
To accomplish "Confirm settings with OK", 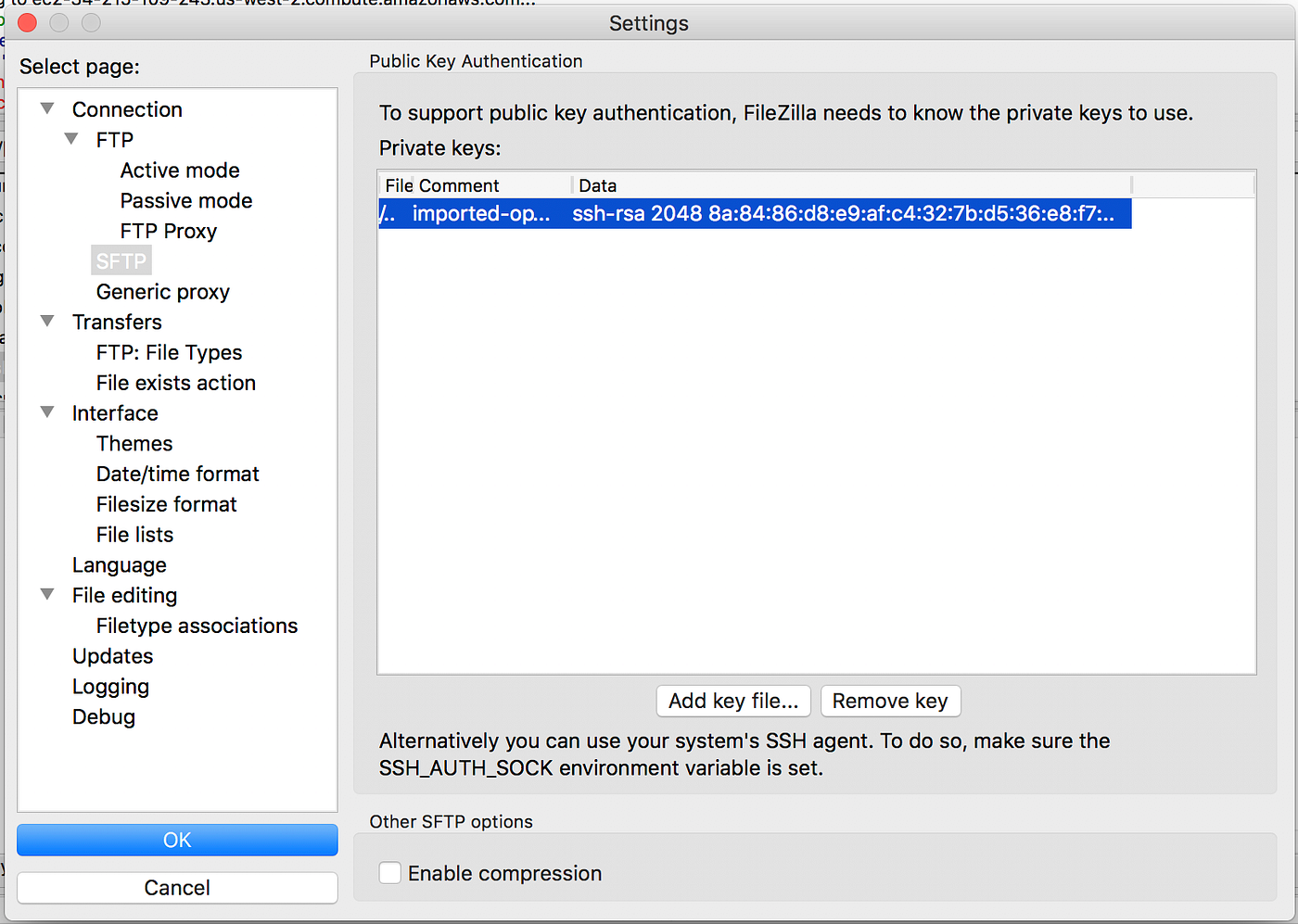I will tap(177, 840).
